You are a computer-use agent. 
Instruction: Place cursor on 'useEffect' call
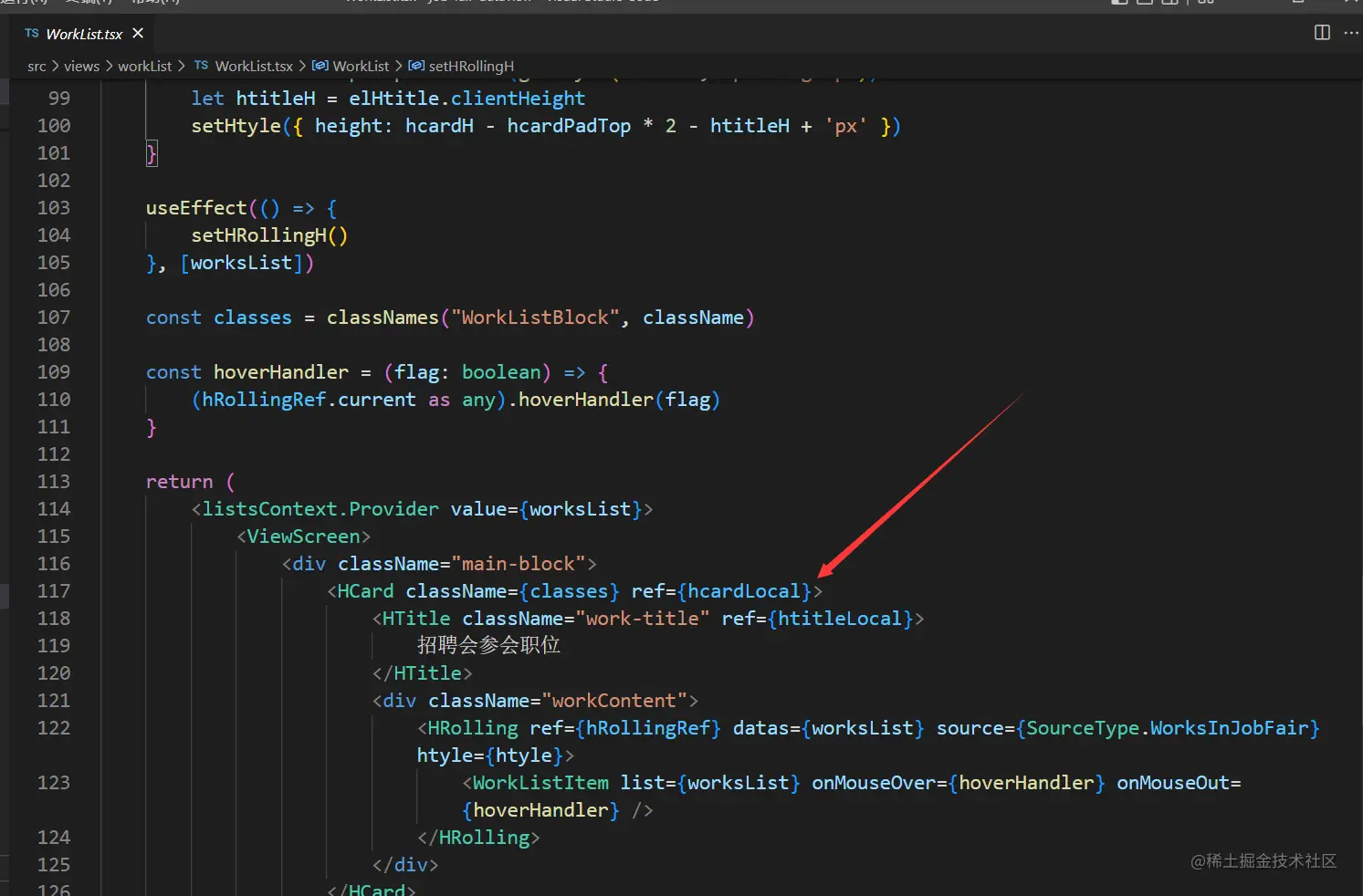click(196, 208)
